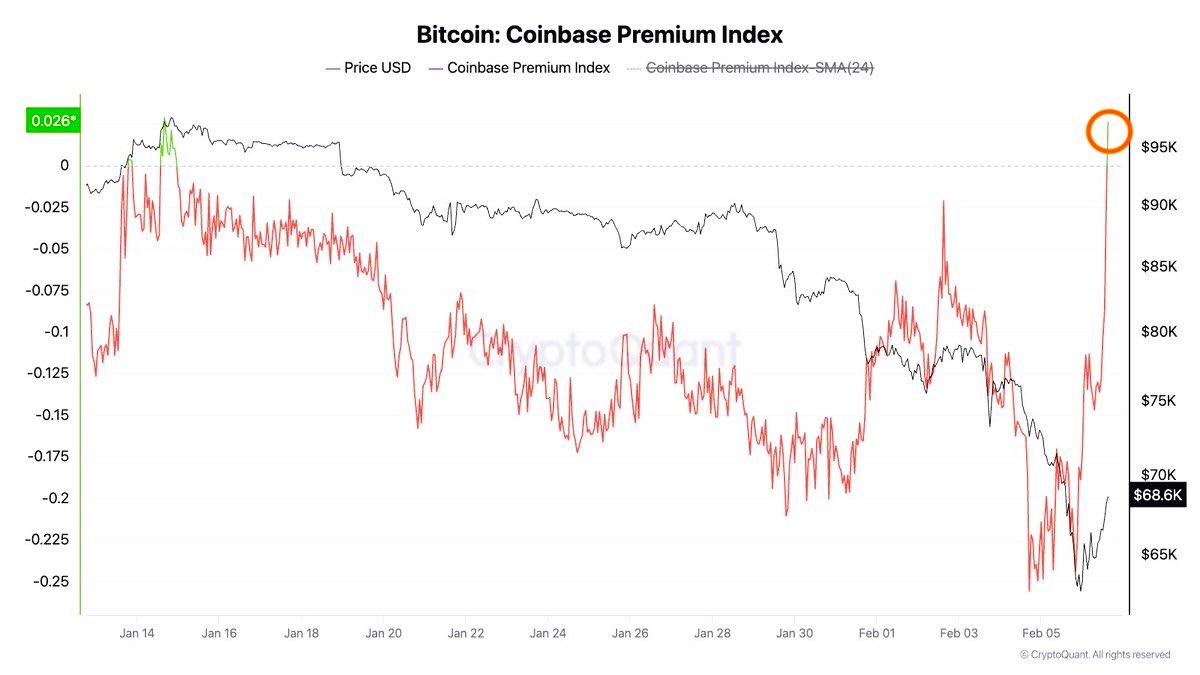This screenshot has height=675, width=1200.
Task: Click the Bitcoin: Coinbase Premium Index title
Action: click(599, 34)
